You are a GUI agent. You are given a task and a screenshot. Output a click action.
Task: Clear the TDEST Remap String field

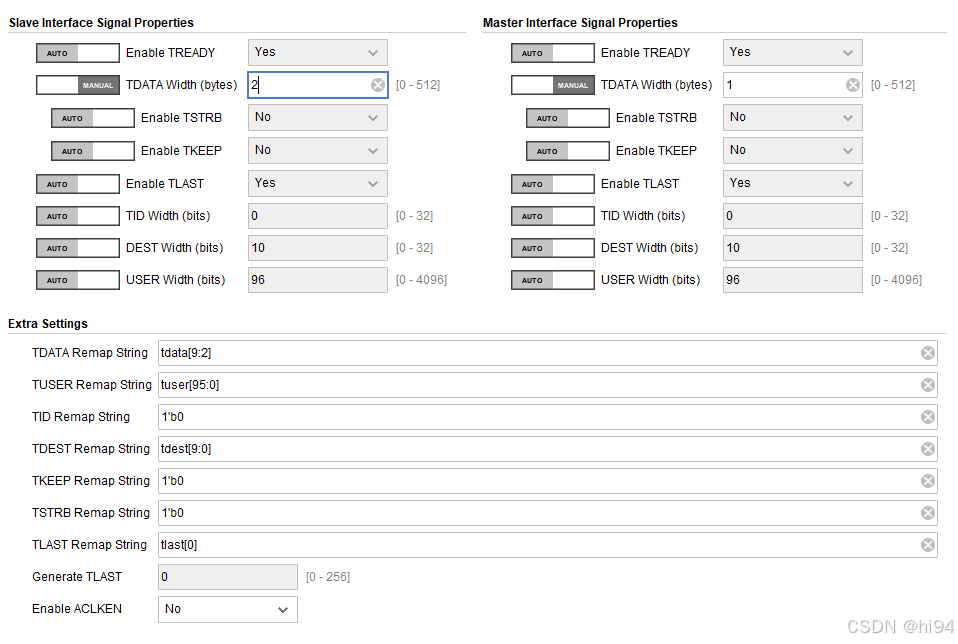tap(927, 449)
